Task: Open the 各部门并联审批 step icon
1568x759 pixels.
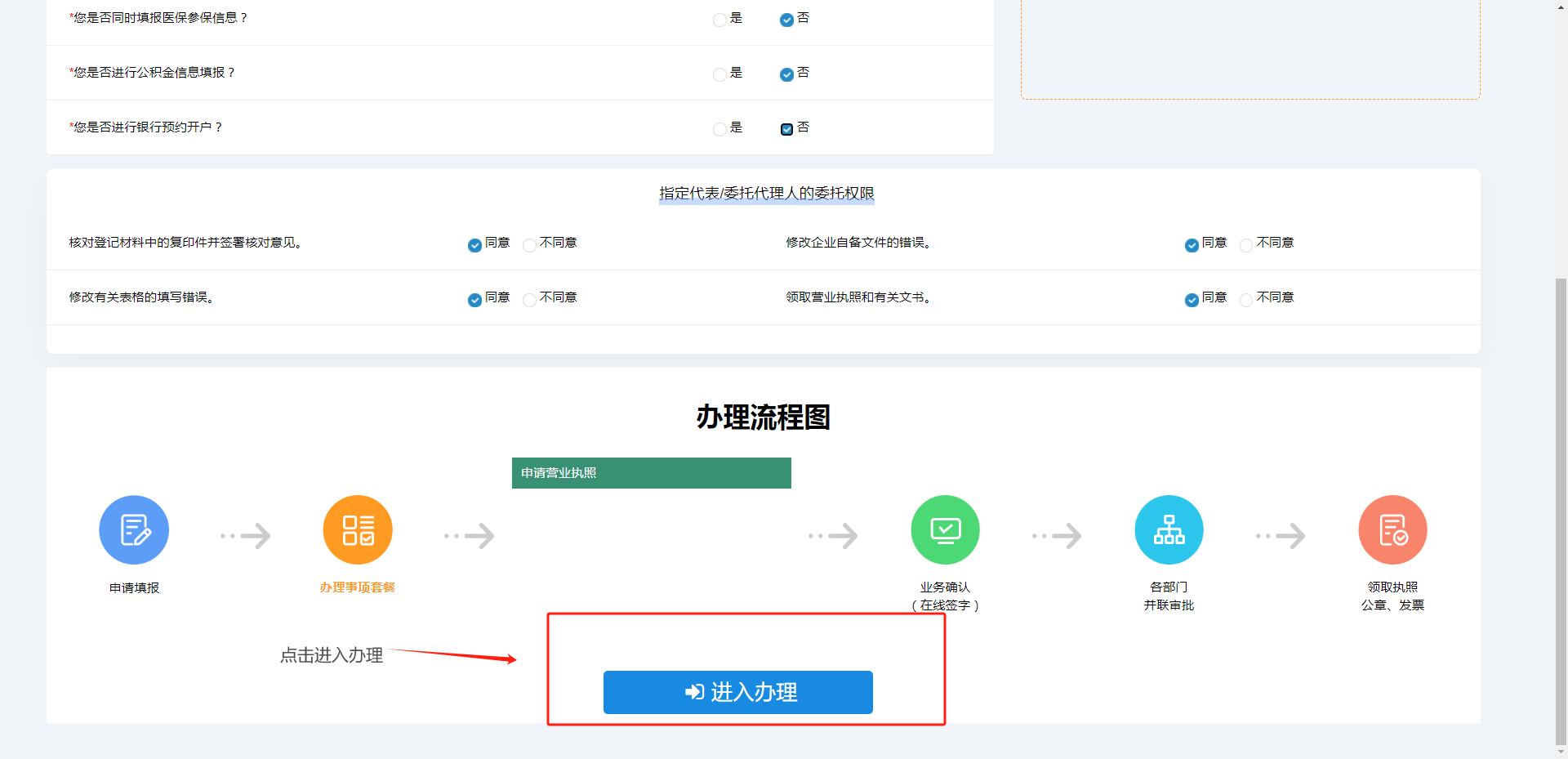Action: pos(1169,529)
